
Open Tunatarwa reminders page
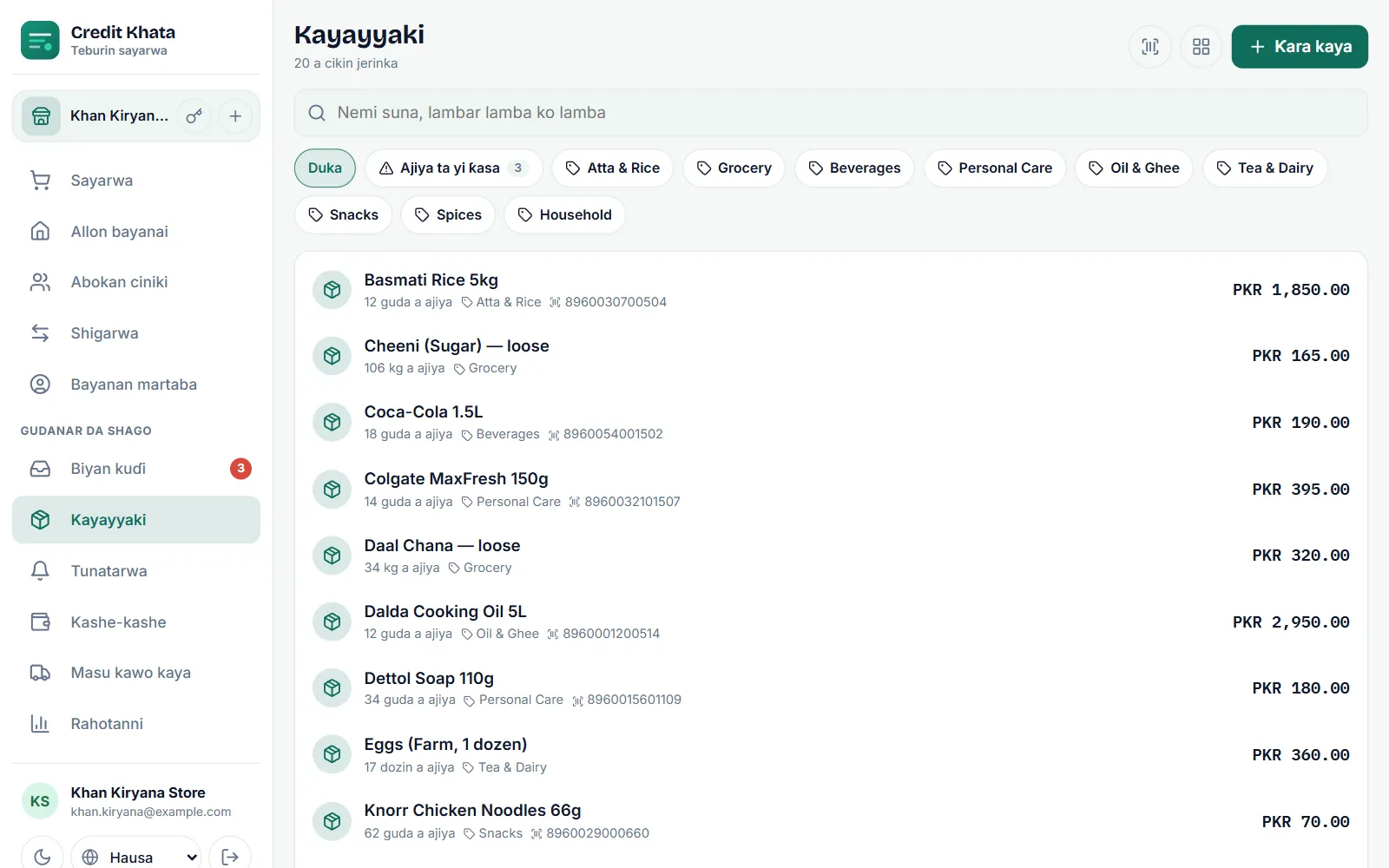pyautogui.click(x=136, y=571)
